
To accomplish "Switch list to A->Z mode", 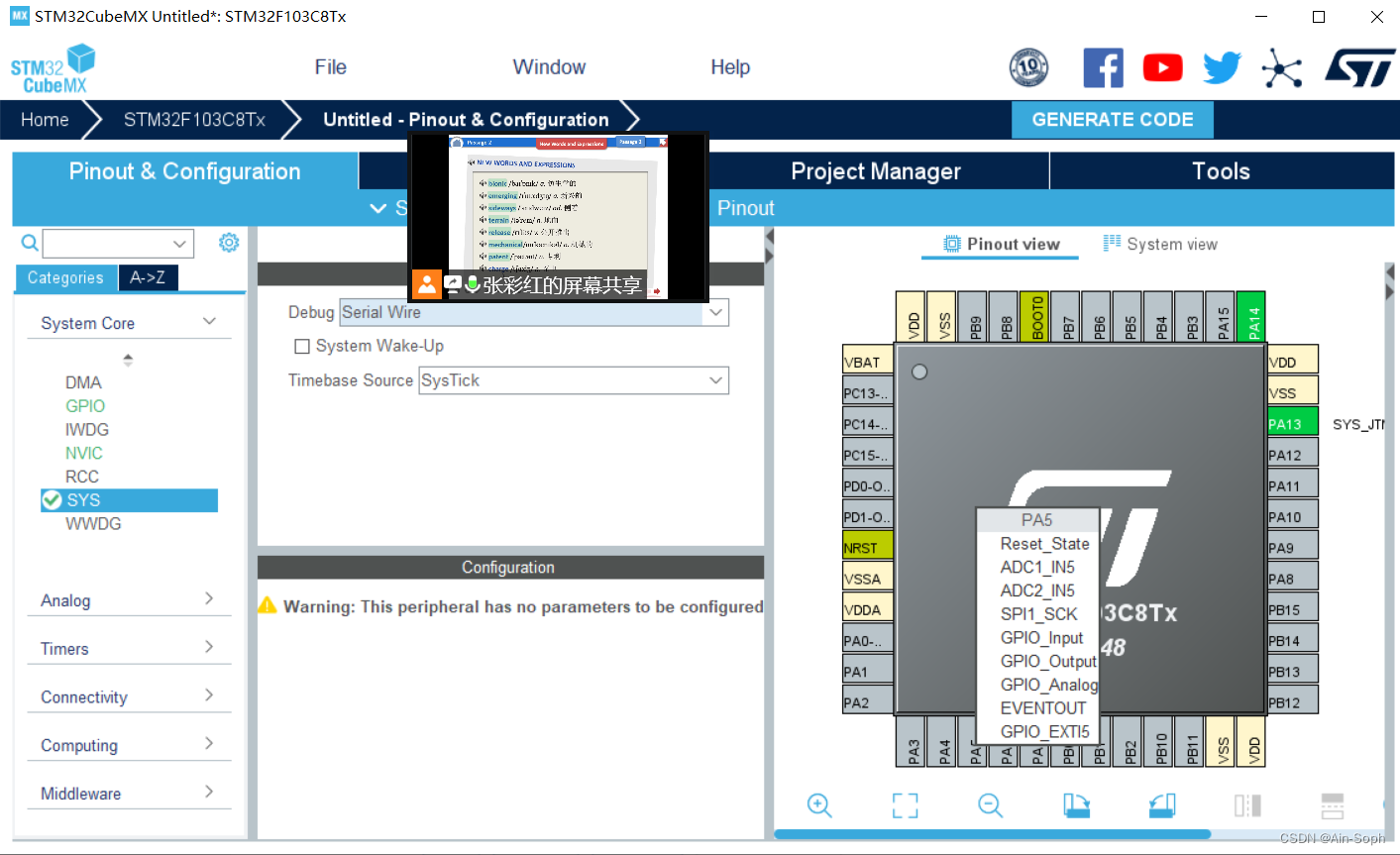I will click(148, 277).
